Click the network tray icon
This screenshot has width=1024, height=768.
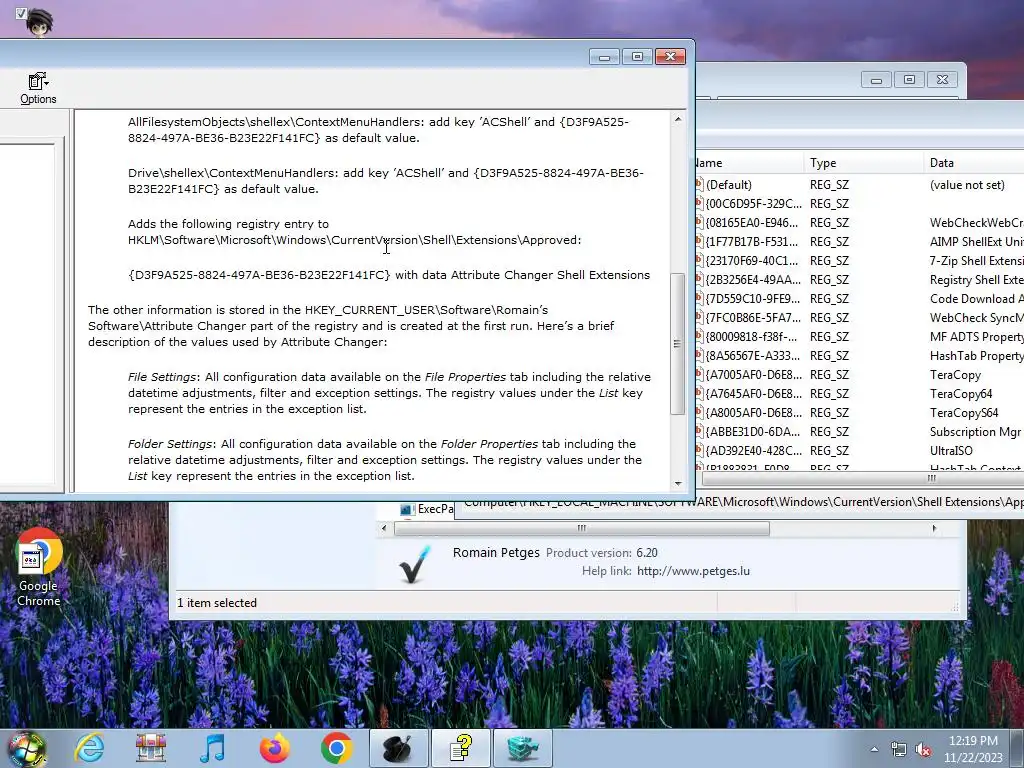pos(899,749)
